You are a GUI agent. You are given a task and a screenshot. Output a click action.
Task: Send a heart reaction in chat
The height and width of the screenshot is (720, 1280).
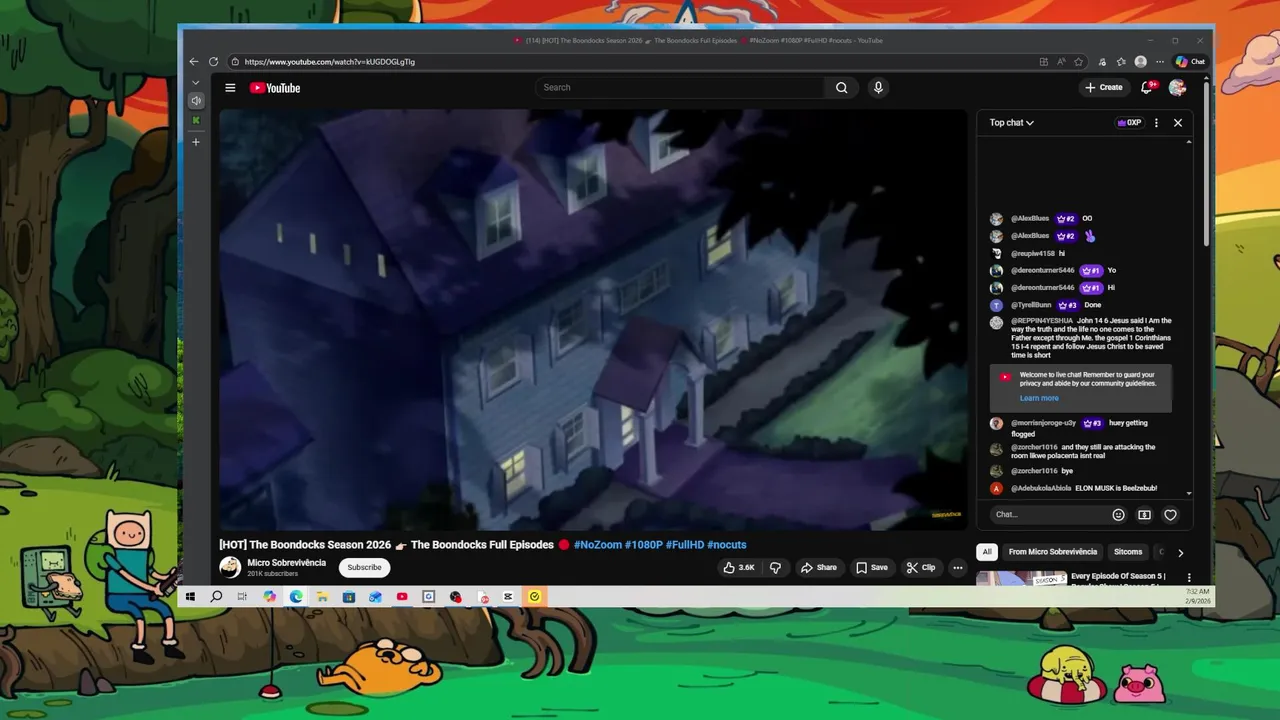coord(1170,515)
